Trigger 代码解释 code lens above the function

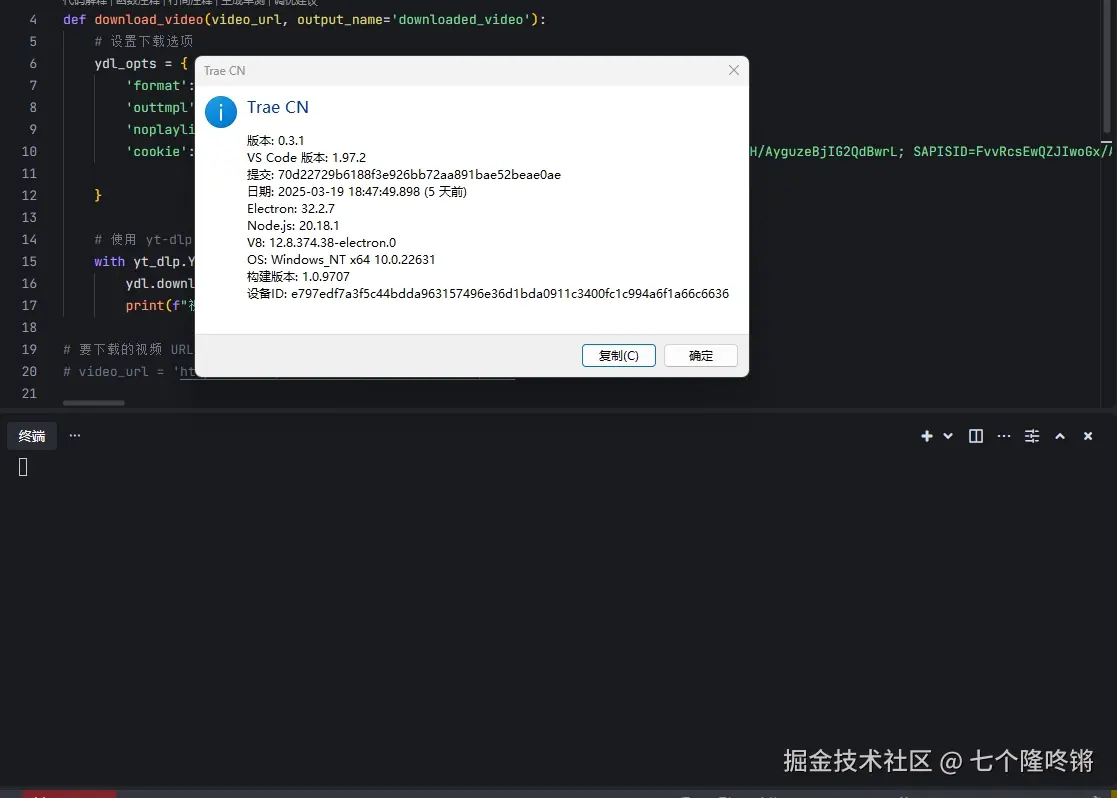(85, 4)
